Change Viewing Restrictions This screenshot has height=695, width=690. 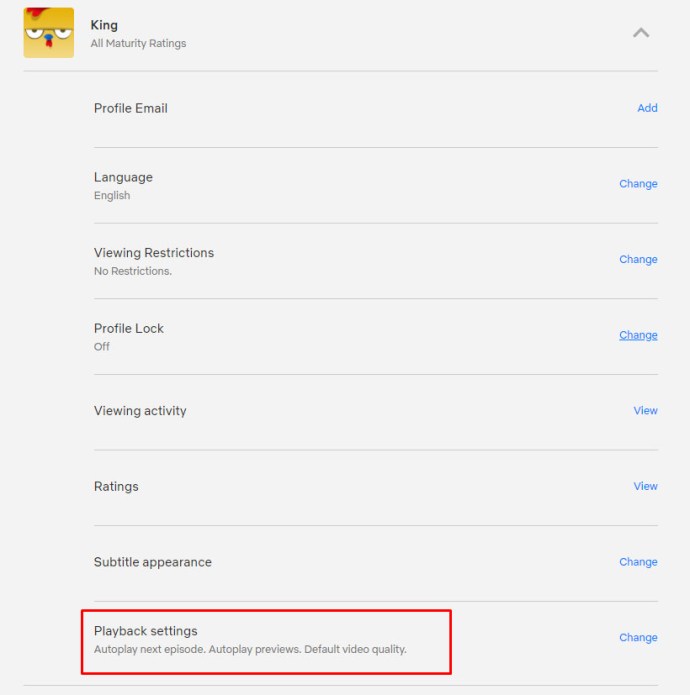click(x=638, y=259)
